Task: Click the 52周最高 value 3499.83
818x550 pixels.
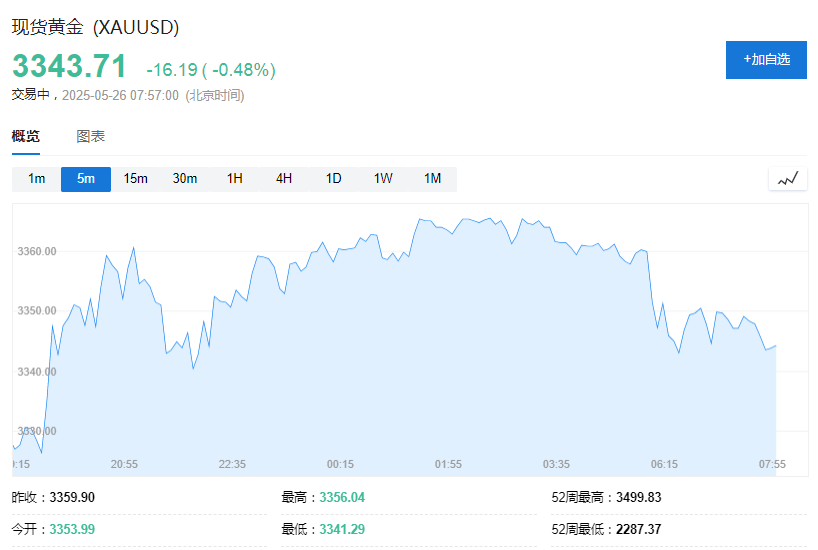Action: tap(641, 497)
